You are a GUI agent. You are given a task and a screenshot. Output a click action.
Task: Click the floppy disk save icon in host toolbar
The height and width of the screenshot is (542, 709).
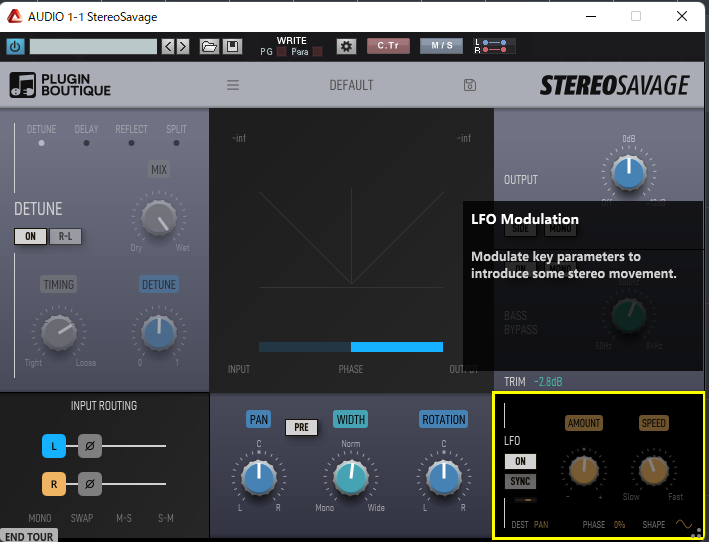(232, 47)
